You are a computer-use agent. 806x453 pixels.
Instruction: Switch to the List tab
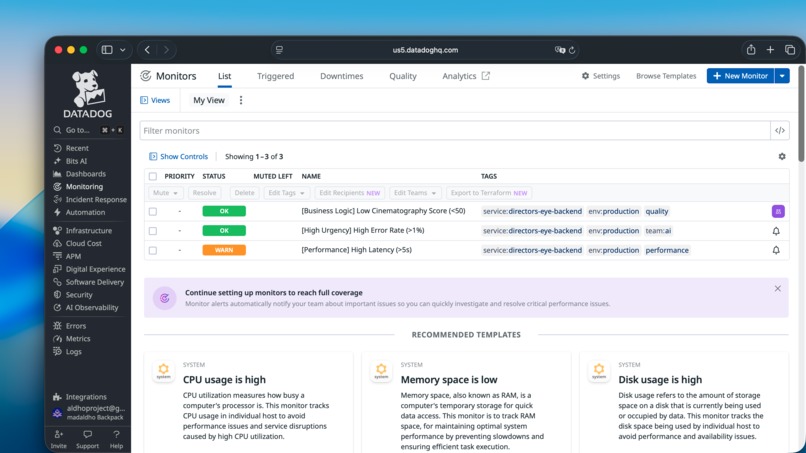[224, 76]
